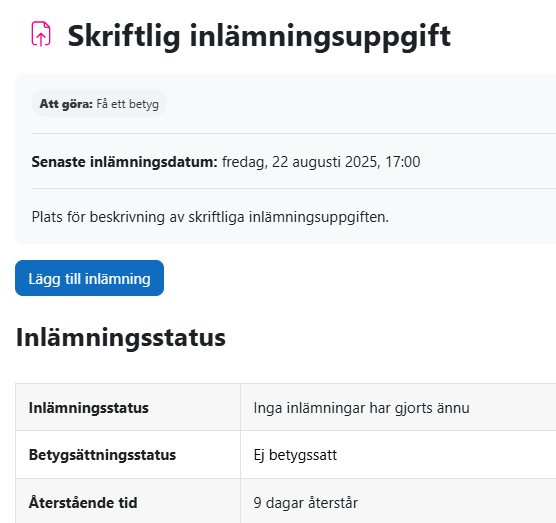556x523 pixels.
Task: Select the Inlämningsstatus row label in table
Action: coord(89,408)
